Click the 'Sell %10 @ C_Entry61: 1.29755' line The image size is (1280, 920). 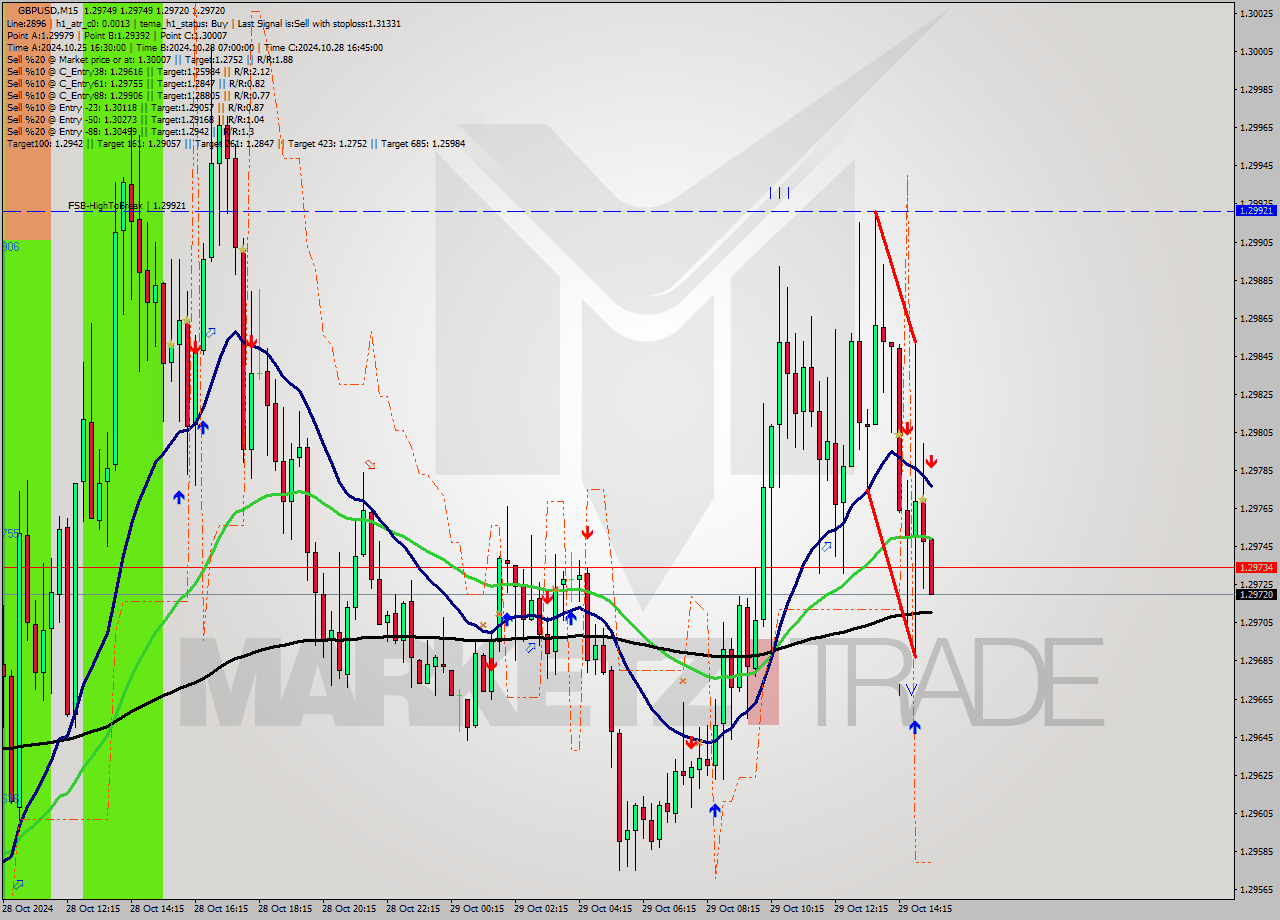[135, 83]
